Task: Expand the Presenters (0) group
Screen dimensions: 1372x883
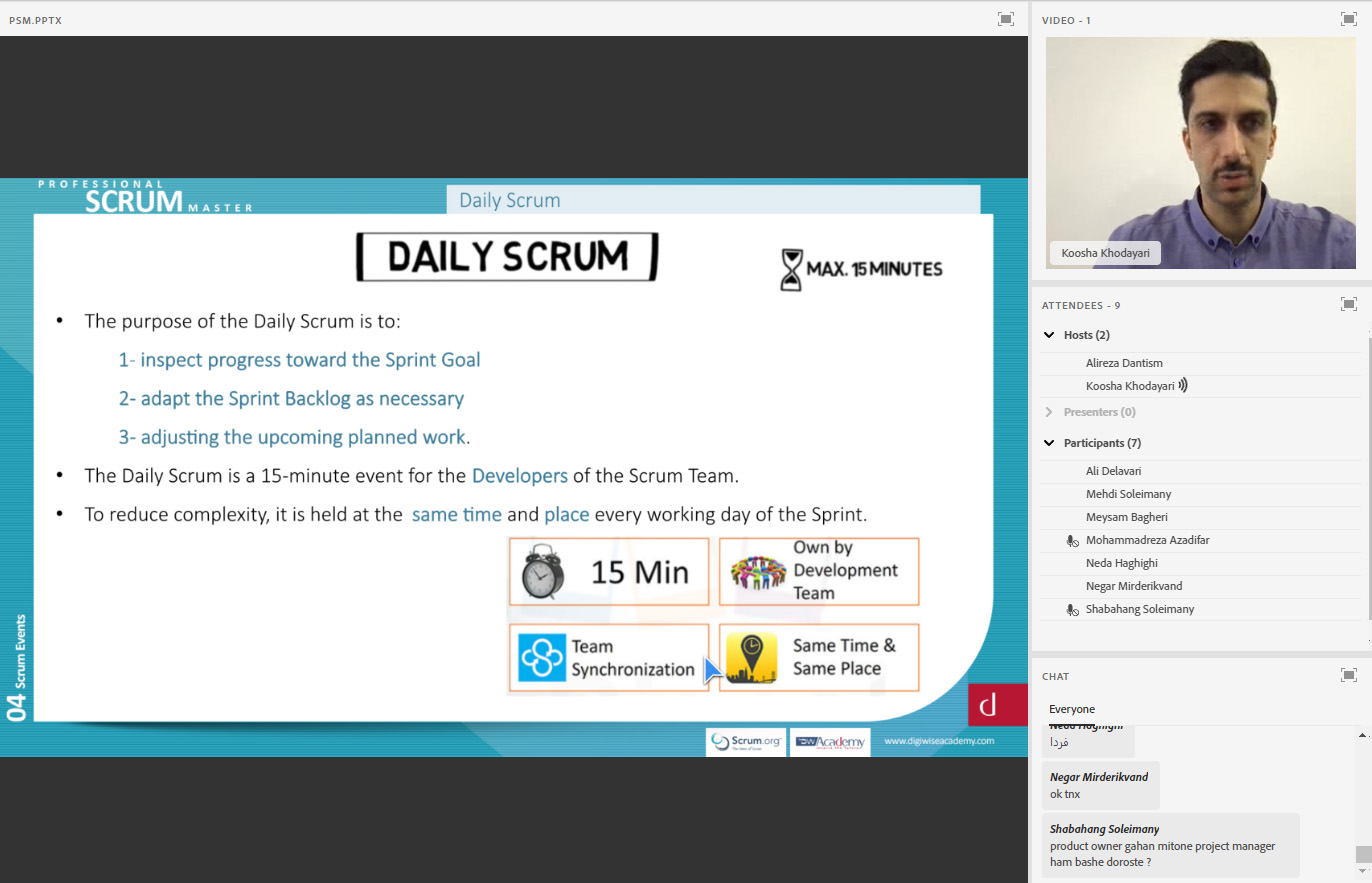Action: click(x=1049, y=412)
